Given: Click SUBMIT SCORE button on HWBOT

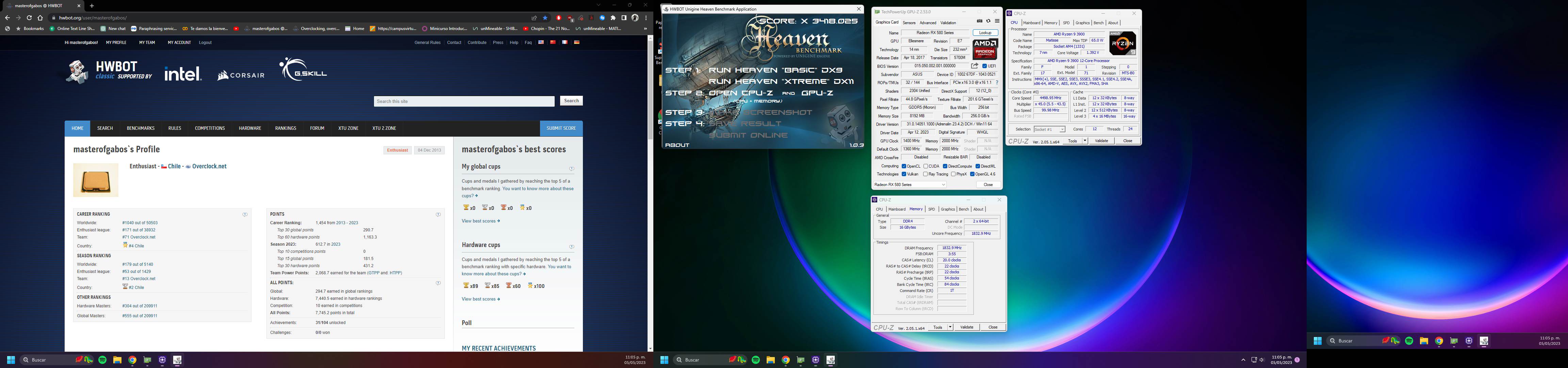Looking at the screenshot, I should [x=561, y=128].
